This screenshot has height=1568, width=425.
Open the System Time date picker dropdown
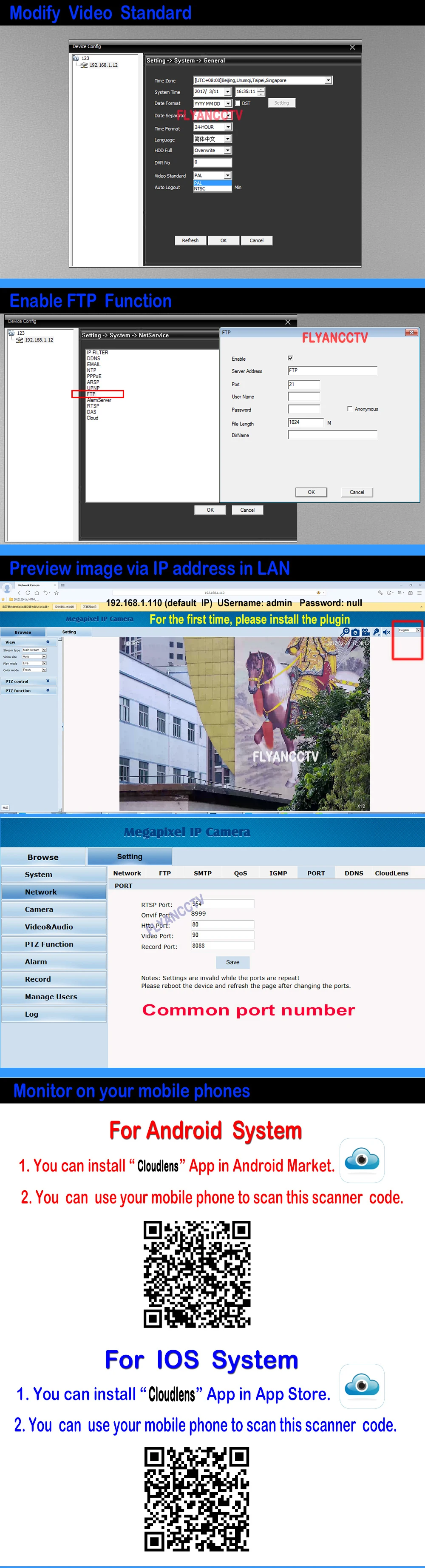(228, 92)
